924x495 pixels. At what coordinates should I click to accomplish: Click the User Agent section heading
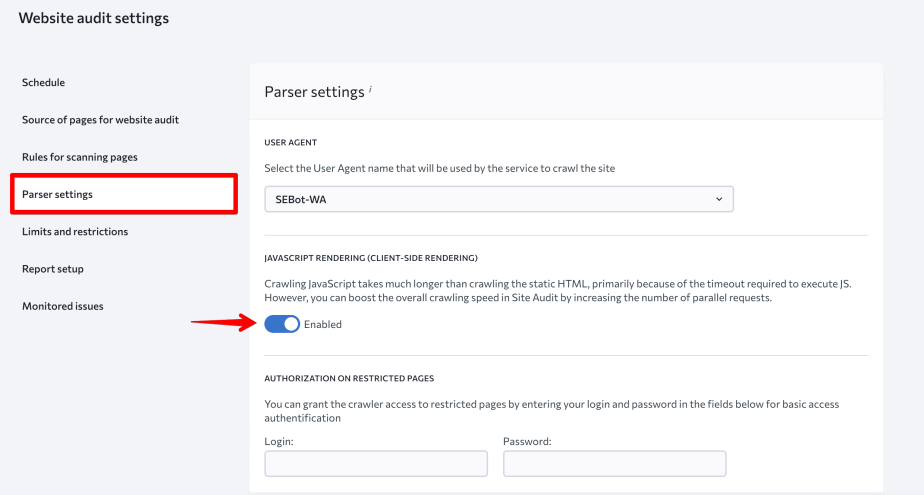tap(291, 143)
